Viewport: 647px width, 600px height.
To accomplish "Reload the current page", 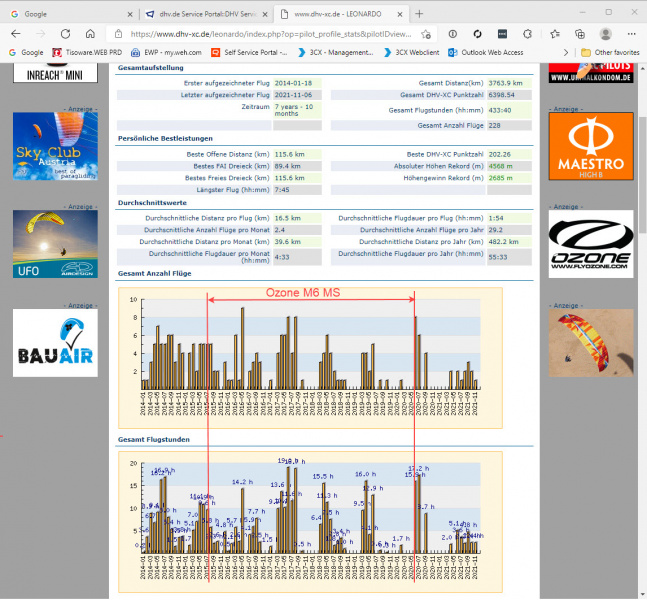I will coord(65,34).
